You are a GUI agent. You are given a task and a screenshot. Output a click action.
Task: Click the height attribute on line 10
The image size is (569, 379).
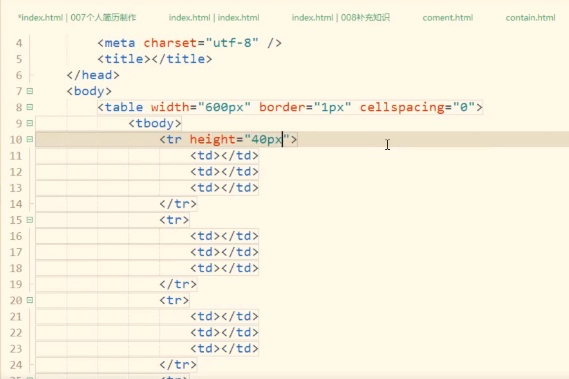point(212,139)
